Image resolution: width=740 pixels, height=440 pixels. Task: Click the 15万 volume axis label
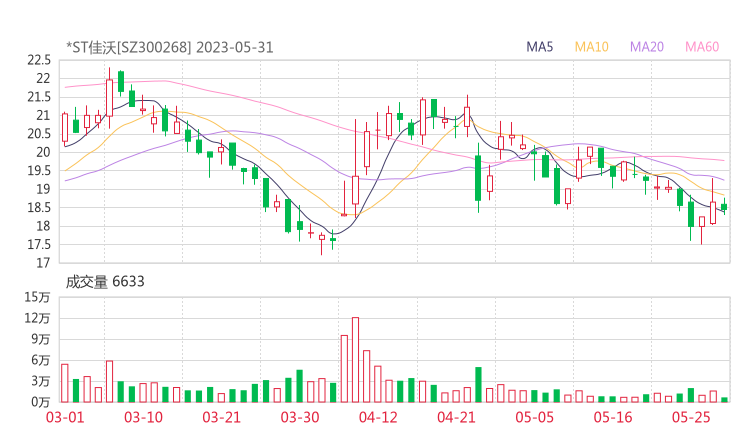pos(37,298)
